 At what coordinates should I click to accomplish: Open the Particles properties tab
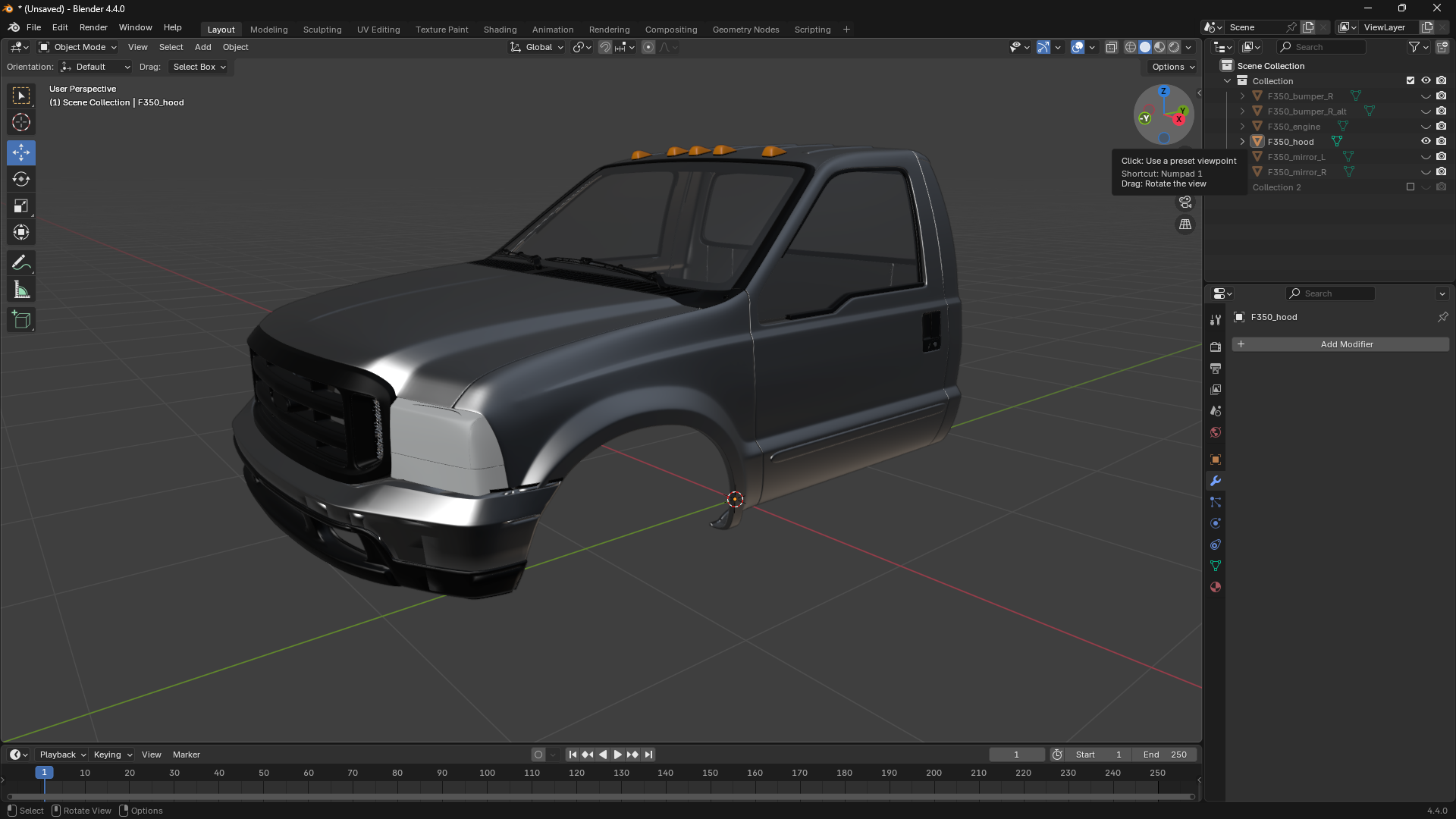[x=1216, y=502]
